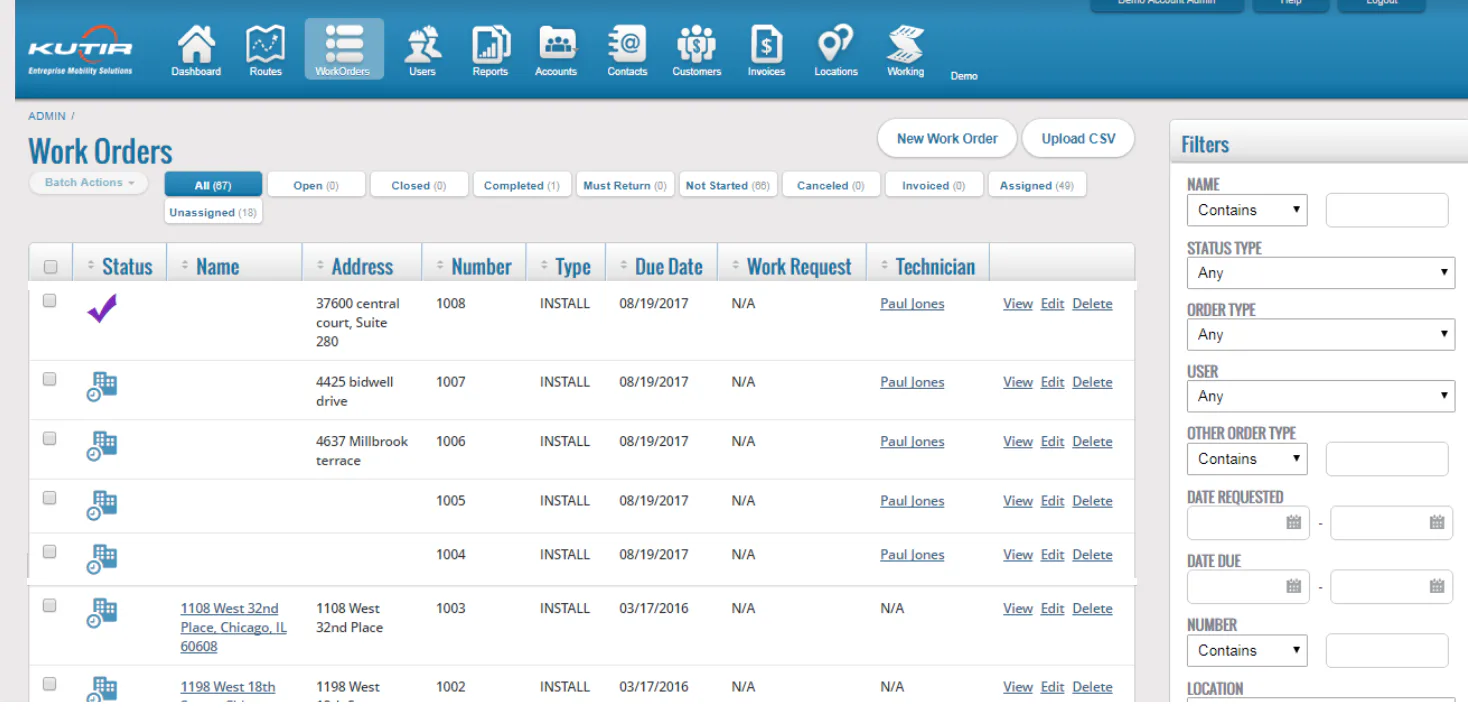This screenshot has height=710, width=1468.
Task: Click the ADMIN breadcrumb
Action: (47, 116)
